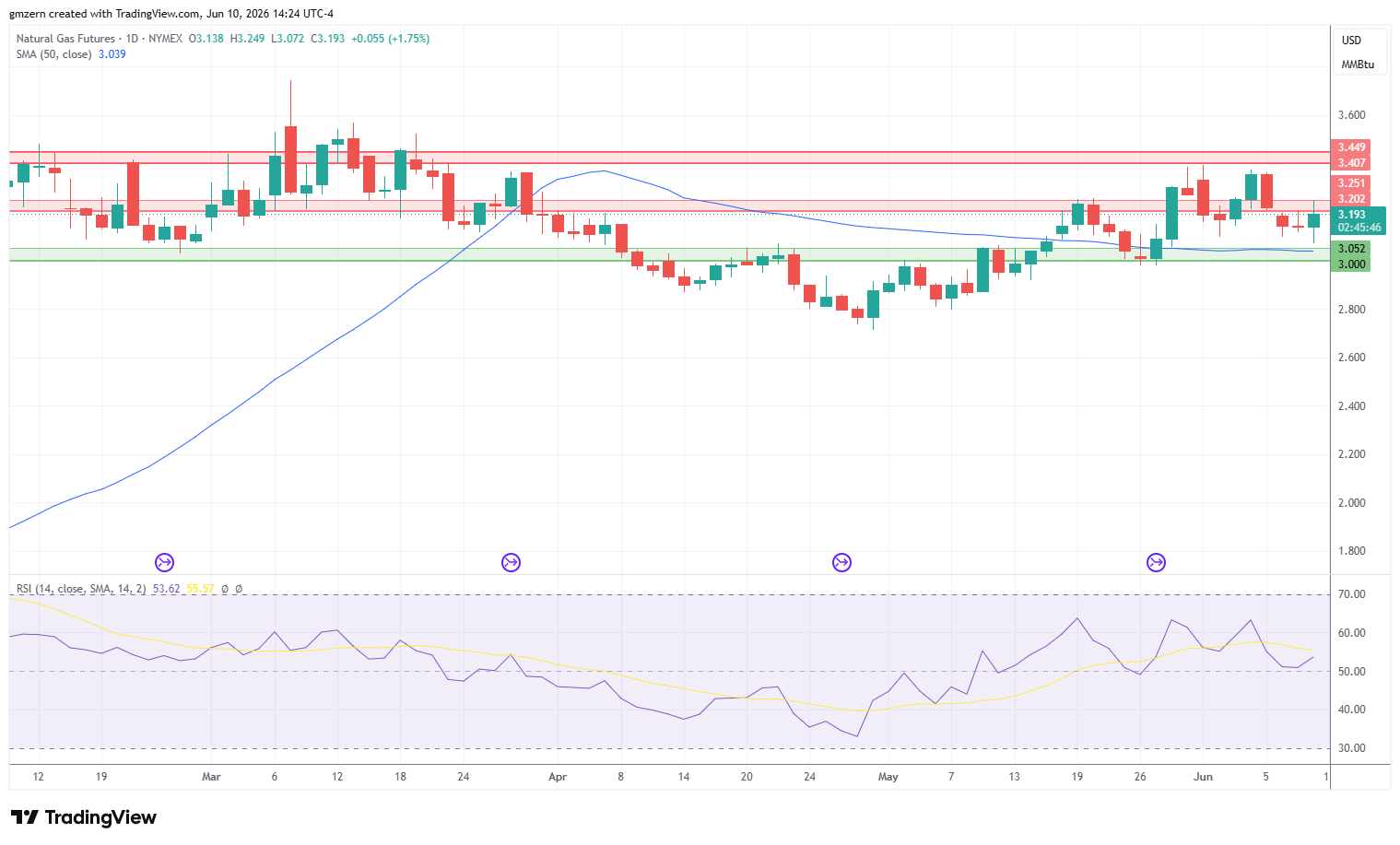Click the open price O3.138 value

click(x=206, y=39)
